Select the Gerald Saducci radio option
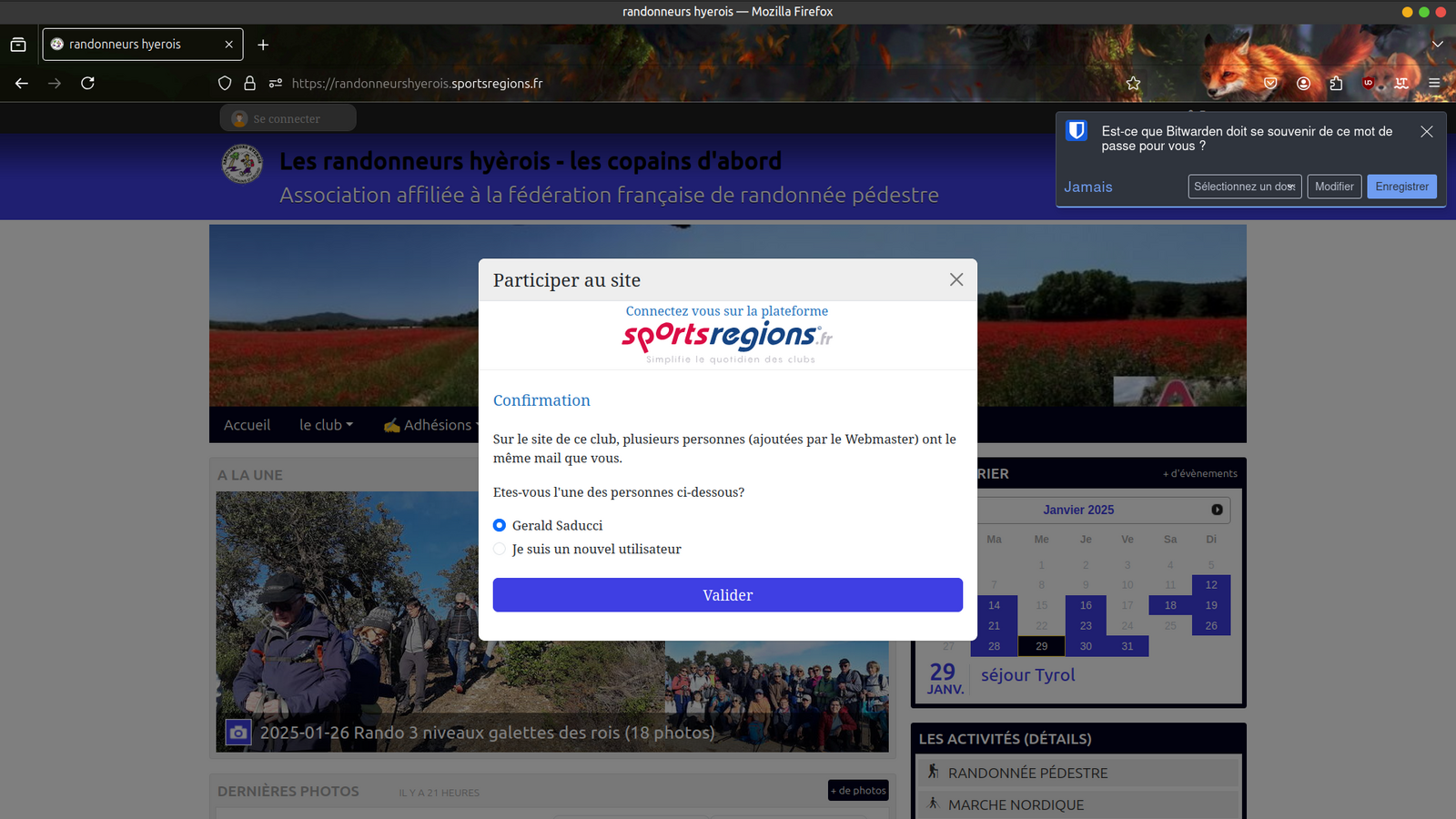1456x819 pixels. coord(500,525)
